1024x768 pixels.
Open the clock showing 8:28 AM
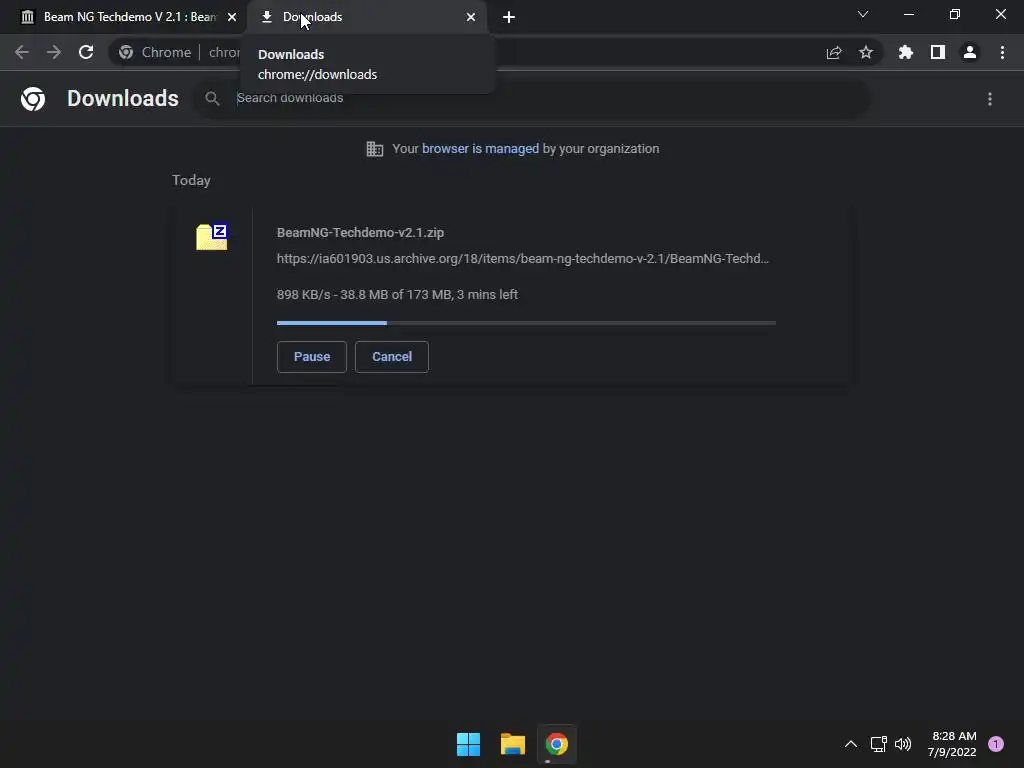point(952,744)
